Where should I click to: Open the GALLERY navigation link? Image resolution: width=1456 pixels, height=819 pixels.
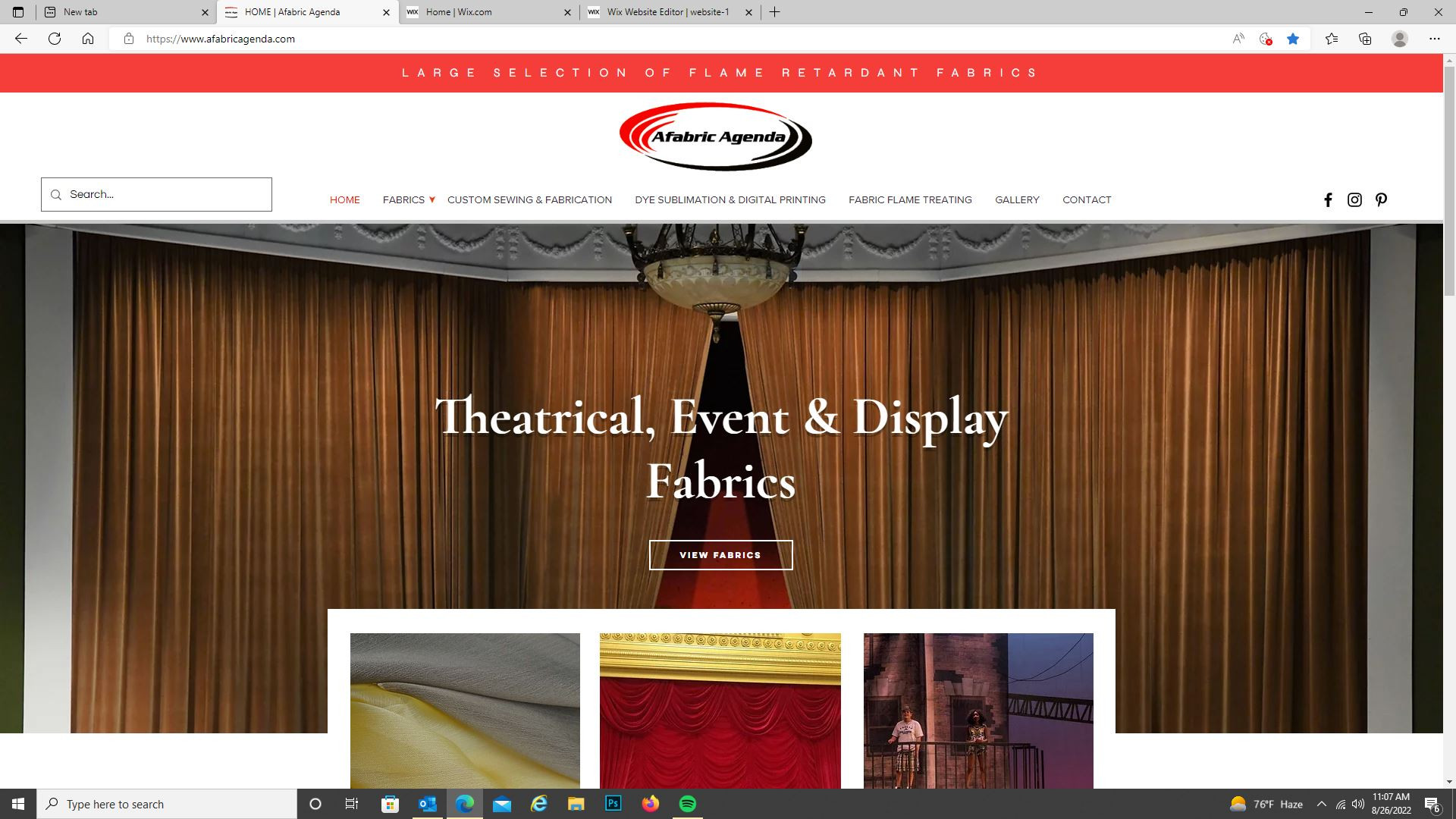[x=1017, y=199]
